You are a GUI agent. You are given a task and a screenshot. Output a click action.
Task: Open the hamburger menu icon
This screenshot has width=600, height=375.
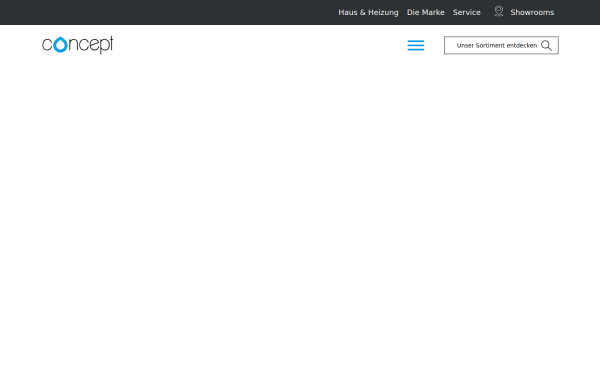(x=416, y=45)
